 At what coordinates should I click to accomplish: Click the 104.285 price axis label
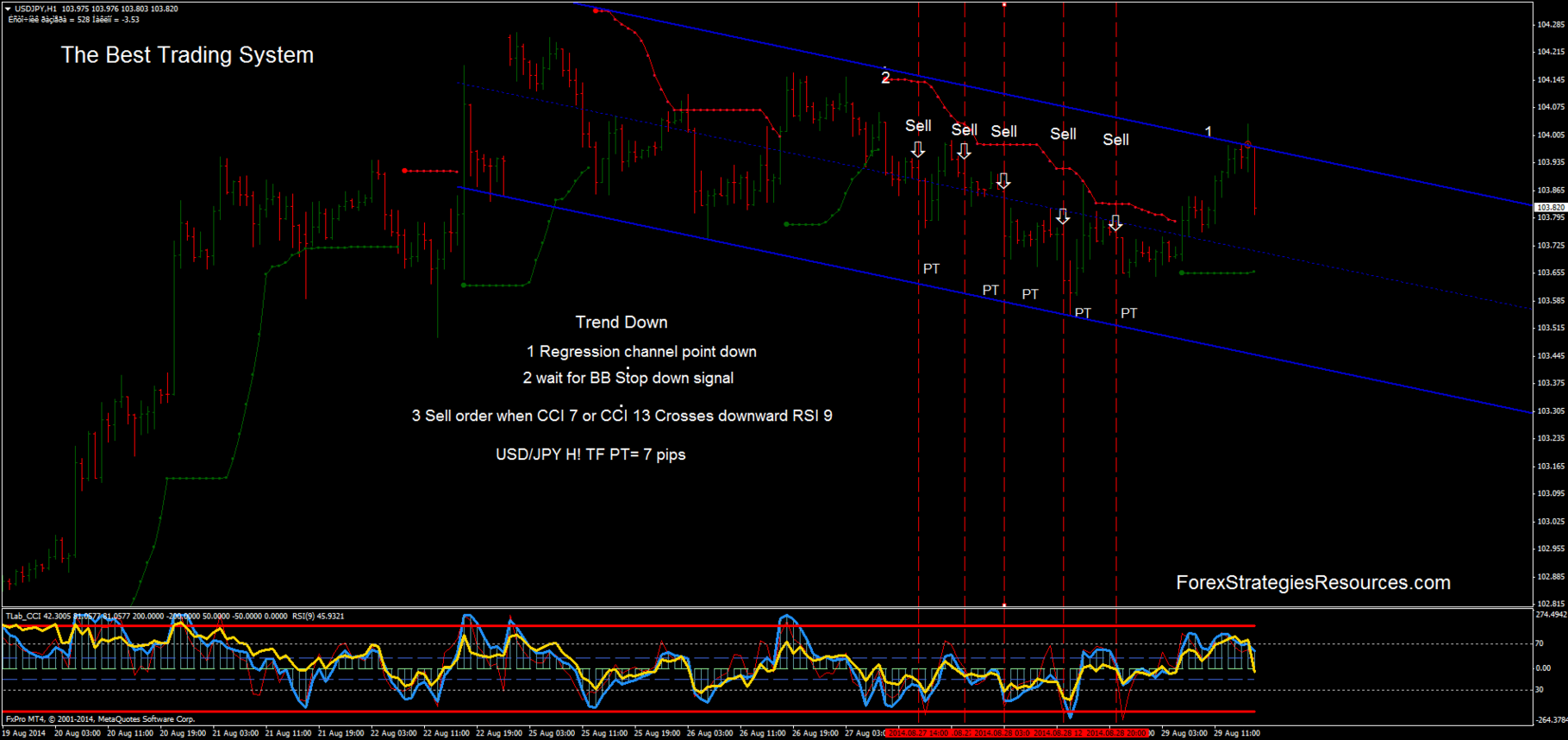(x=1551, y=24)
